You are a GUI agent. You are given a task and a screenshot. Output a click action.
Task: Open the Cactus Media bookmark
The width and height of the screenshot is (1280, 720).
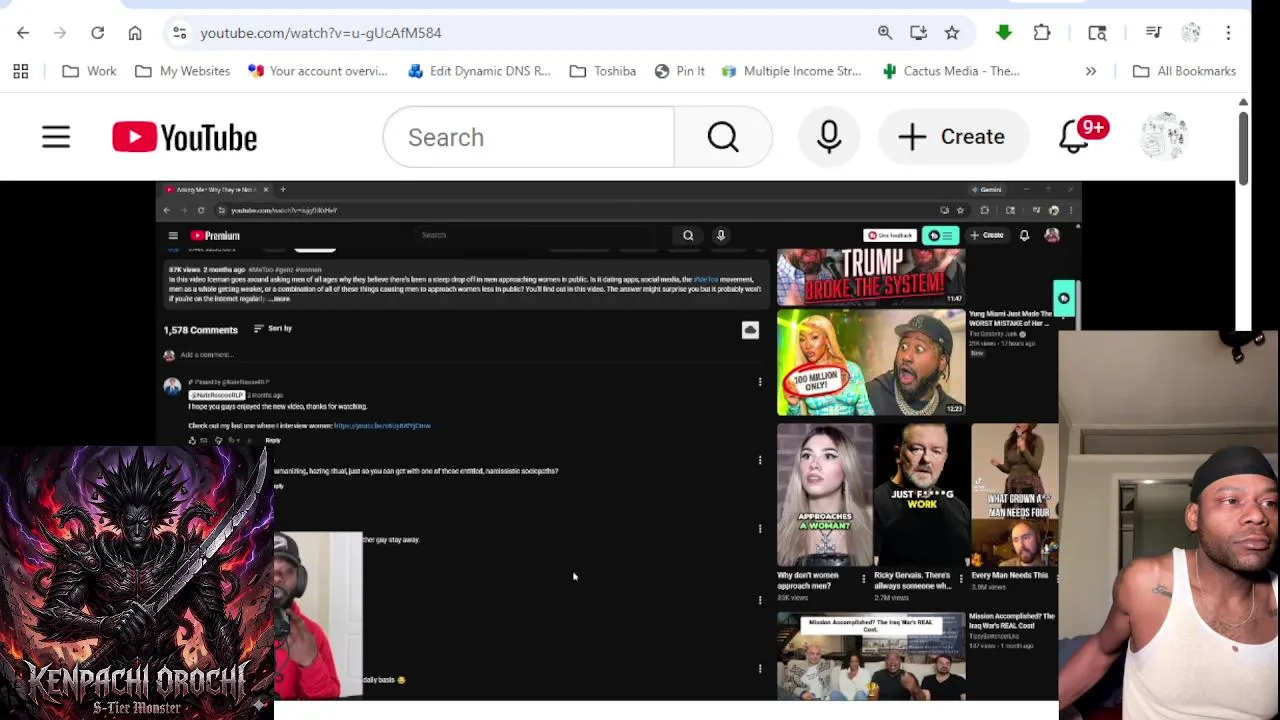(951, 71)
